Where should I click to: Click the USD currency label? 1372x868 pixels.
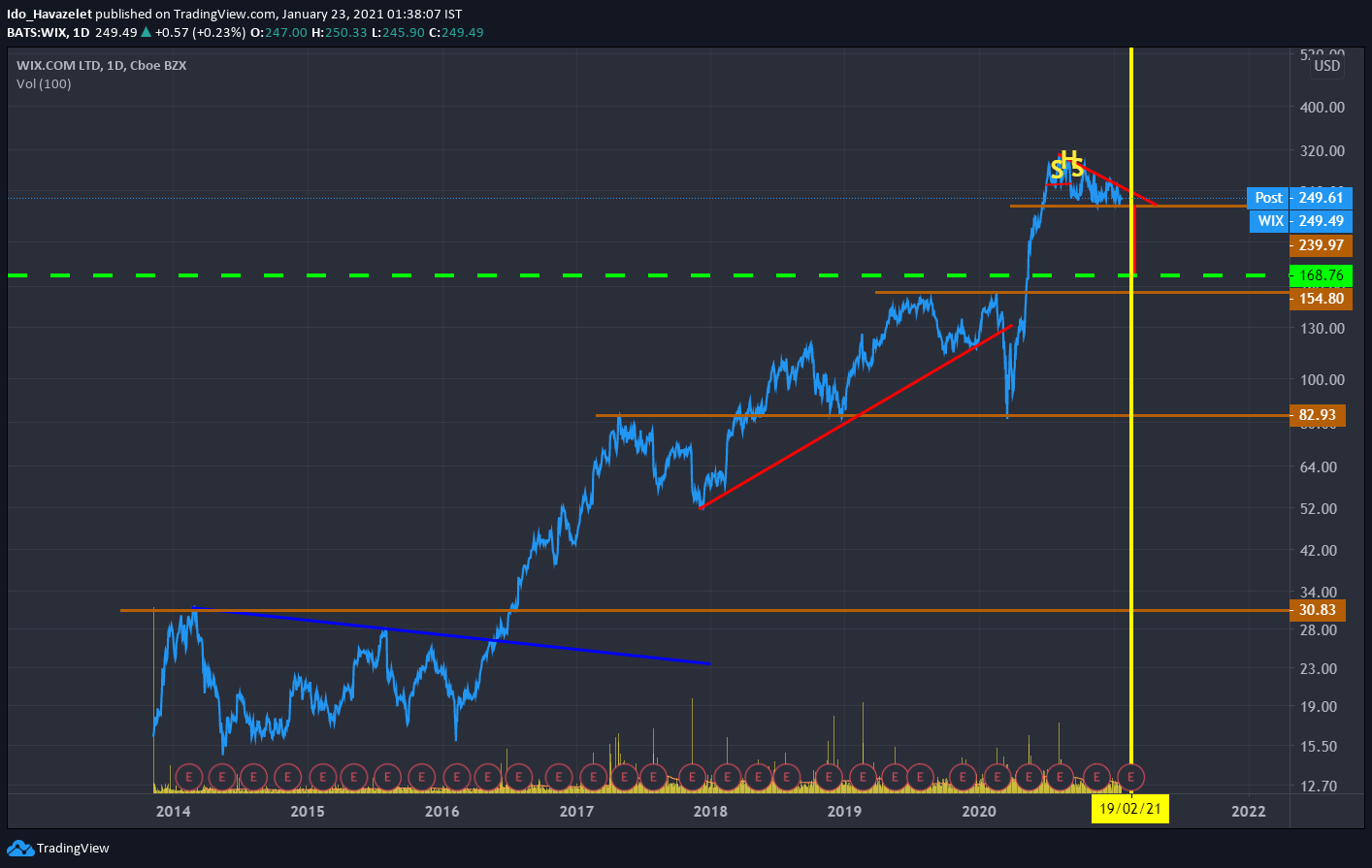(x=1326, y=66)
